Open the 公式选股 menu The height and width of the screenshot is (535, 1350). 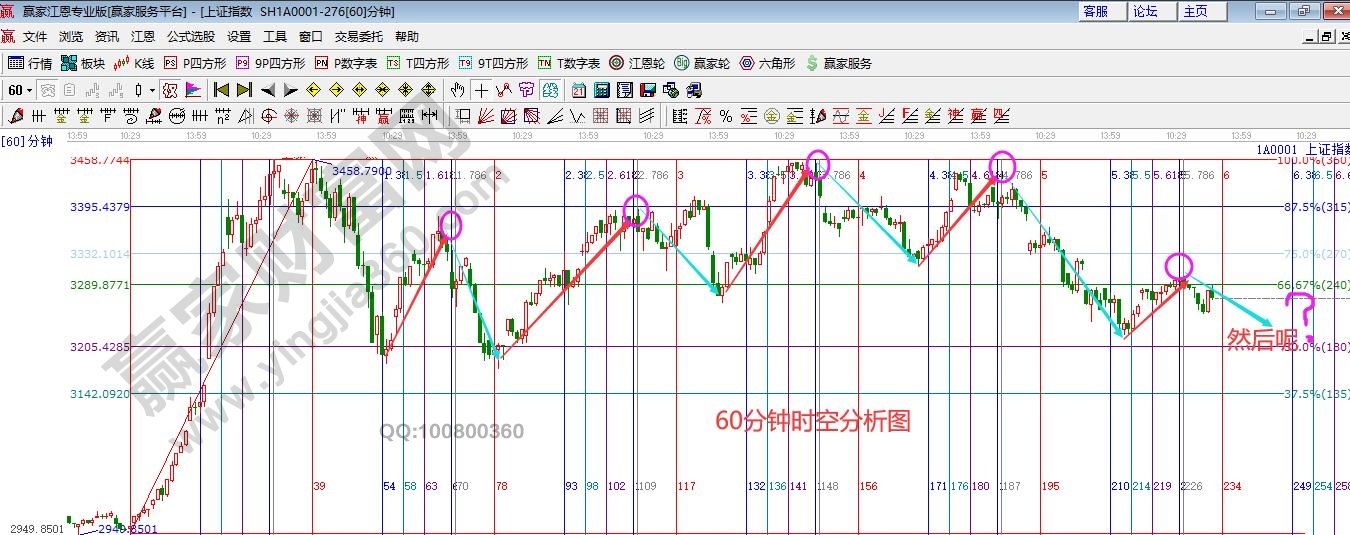190,37
